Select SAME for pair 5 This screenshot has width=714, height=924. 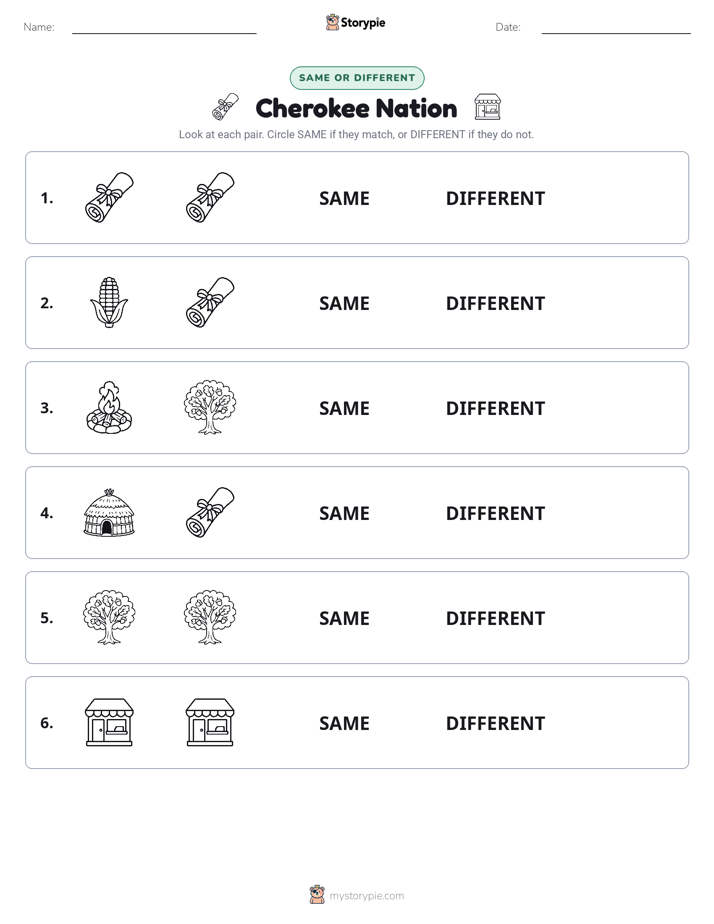344,618
